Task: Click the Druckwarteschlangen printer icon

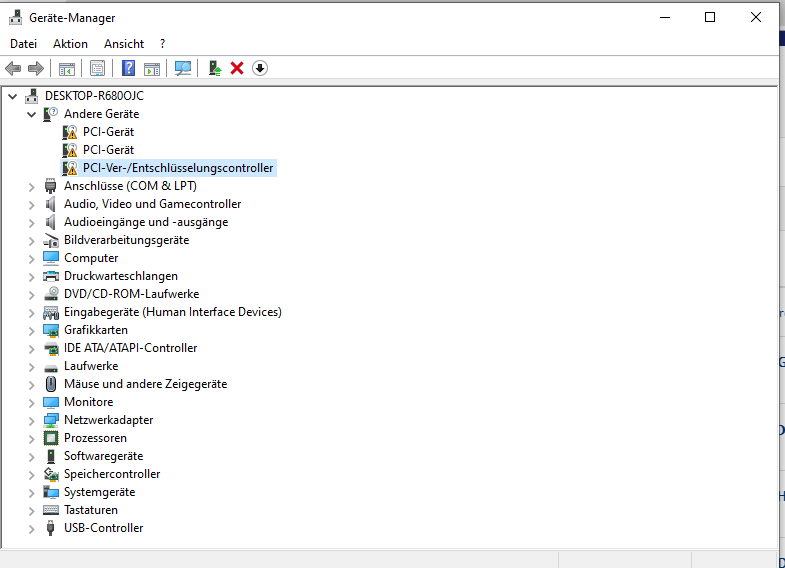Action: (x=51, y=276)
